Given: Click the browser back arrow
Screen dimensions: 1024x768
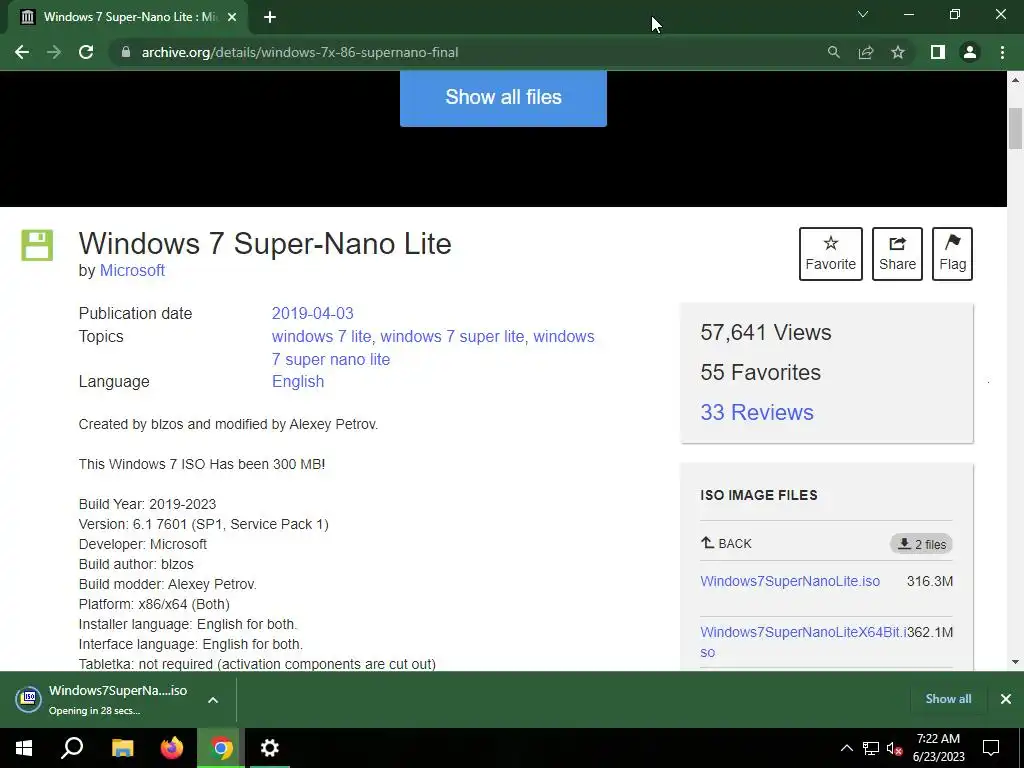Looking at the screenshot, I should 22,52.
